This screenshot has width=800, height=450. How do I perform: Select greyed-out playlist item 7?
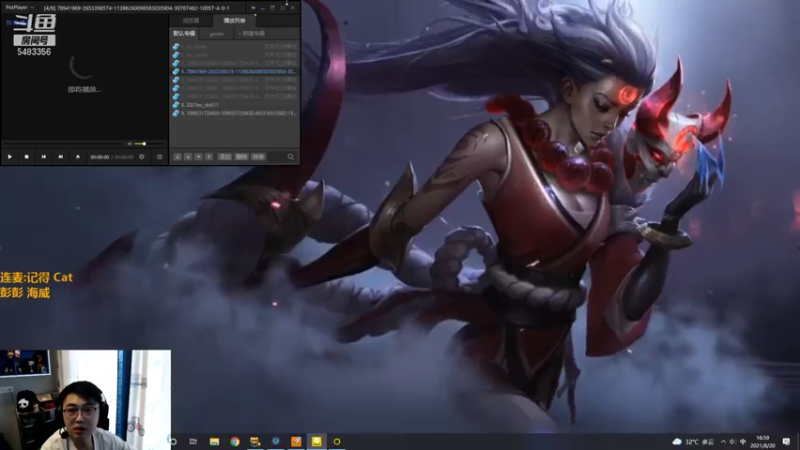click(x=235, y=96)
